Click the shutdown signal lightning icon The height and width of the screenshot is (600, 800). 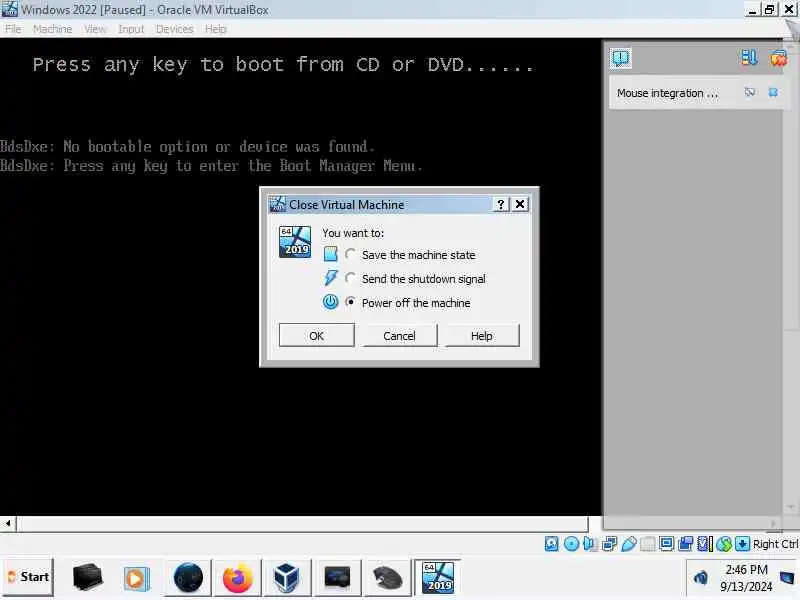coord(331,278)
